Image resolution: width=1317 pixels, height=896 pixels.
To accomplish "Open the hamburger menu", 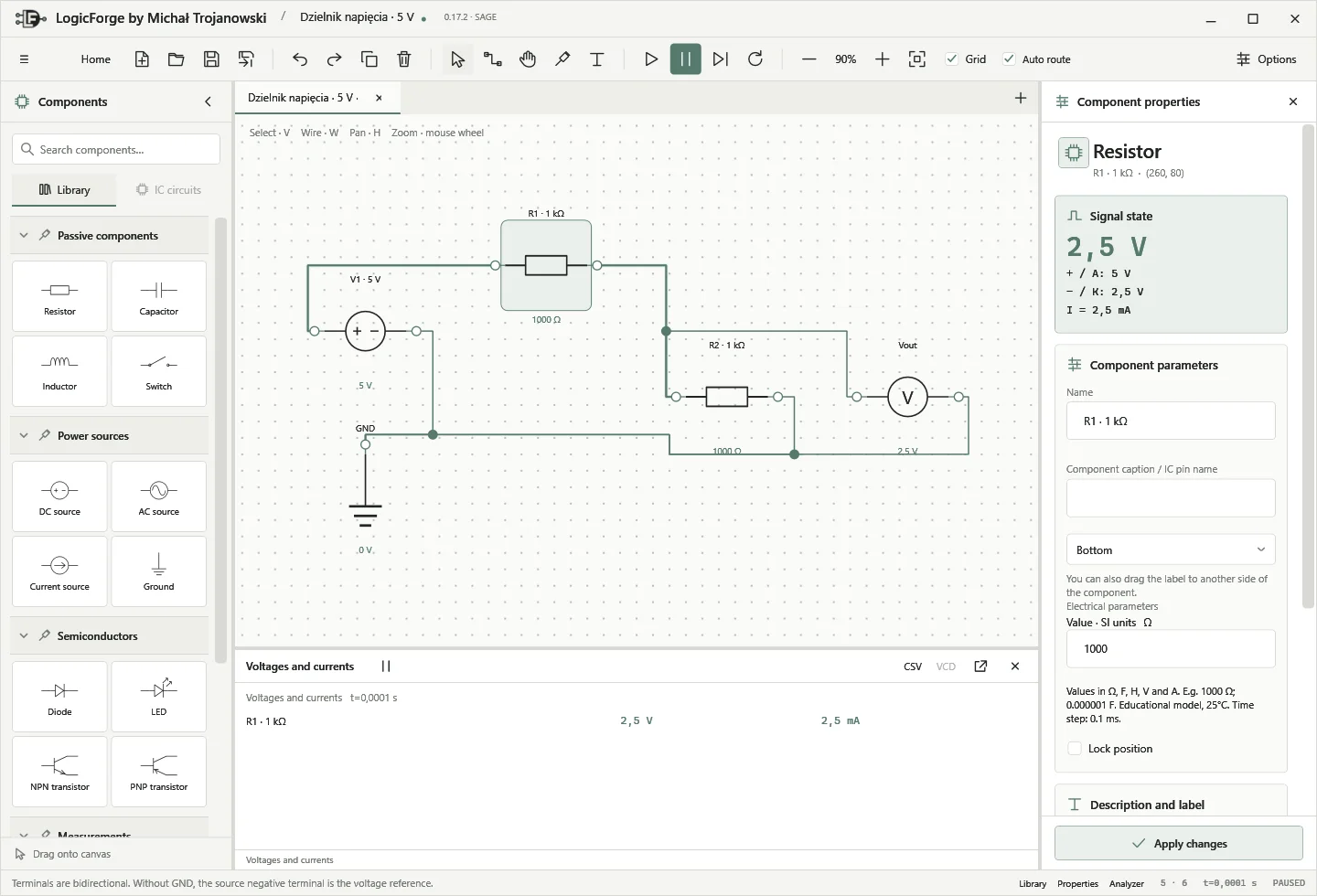I will (24, 59).
